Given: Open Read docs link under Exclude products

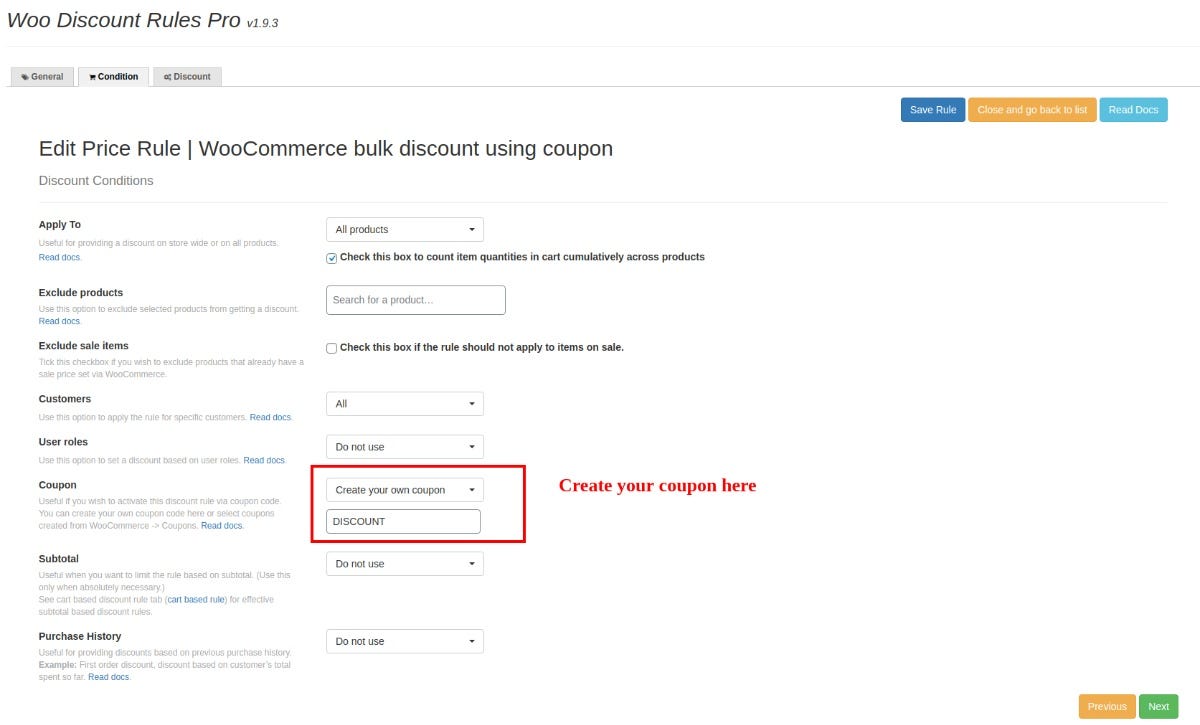Looking at the screenshot, I should [x=60, y=321].
